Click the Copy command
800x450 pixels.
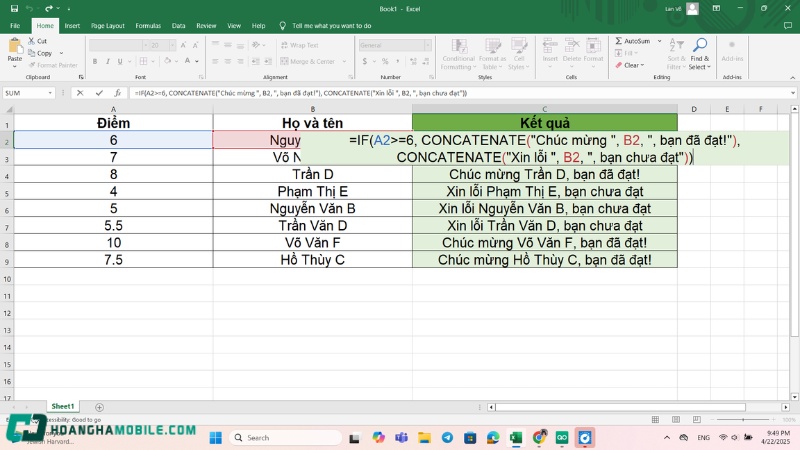[40, 53]
